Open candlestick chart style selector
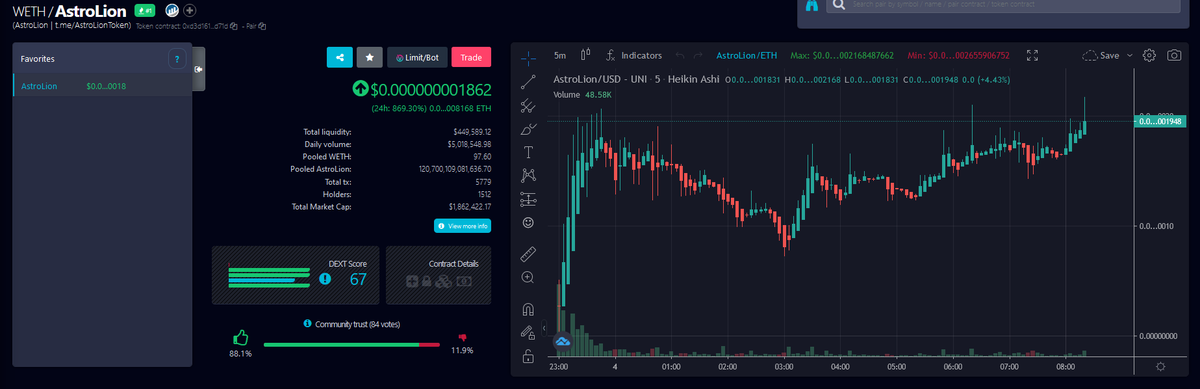This screenshot has height=389, width=1200. point(587,55)
